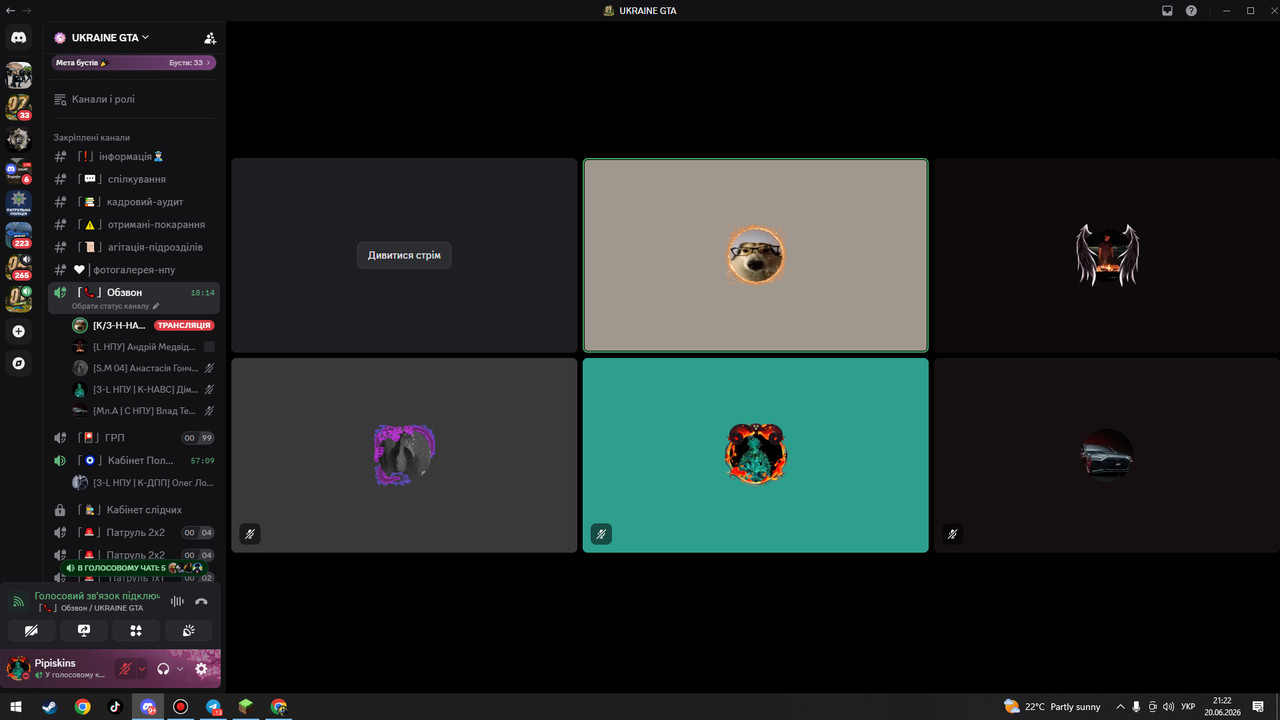Open voice connection signal strength icon
The width and height of the screenshot is (1280, 720).
(x=18, y=602)
